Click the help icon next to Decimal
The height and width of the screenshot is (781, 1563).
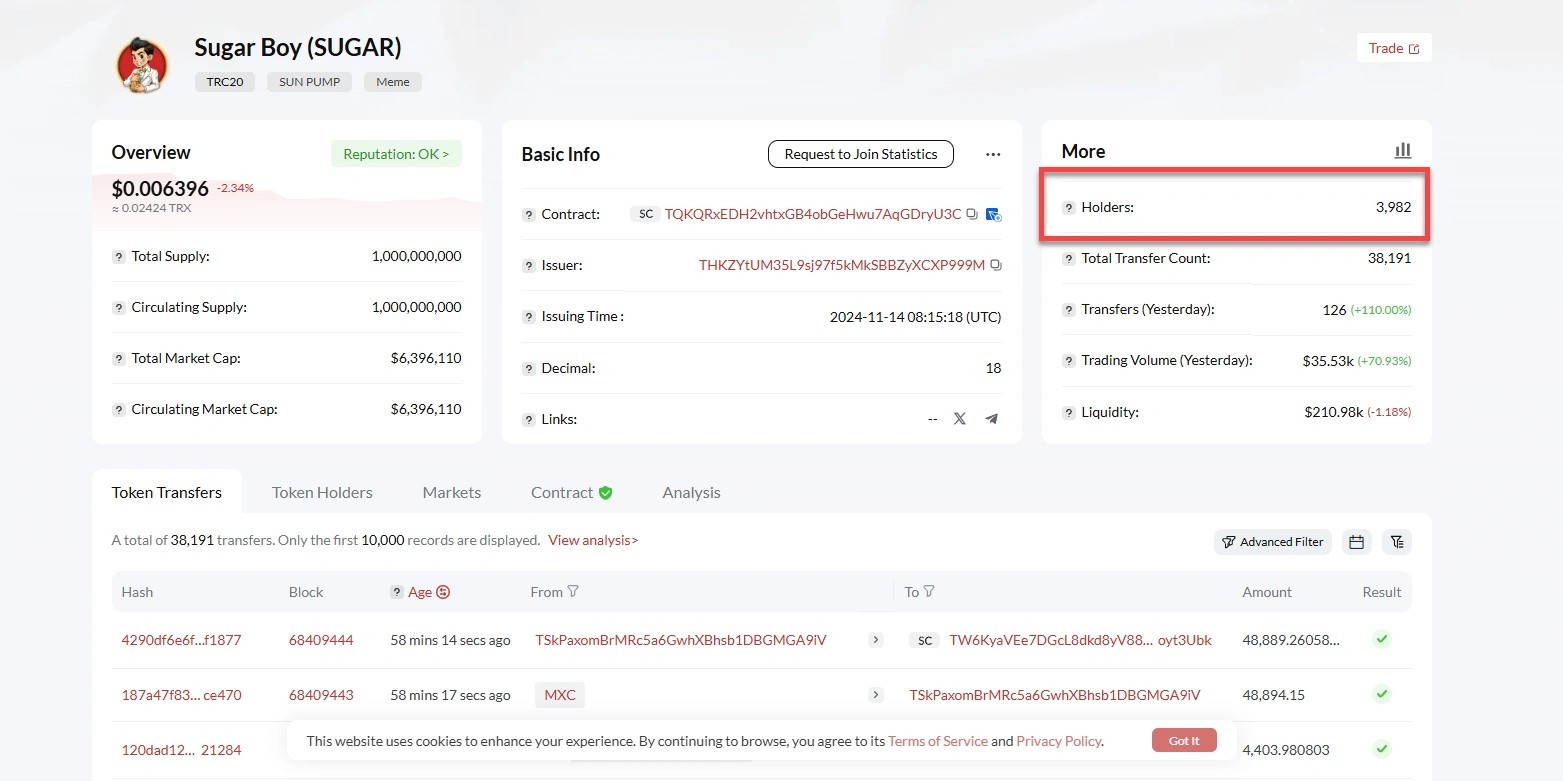[529, 369]
